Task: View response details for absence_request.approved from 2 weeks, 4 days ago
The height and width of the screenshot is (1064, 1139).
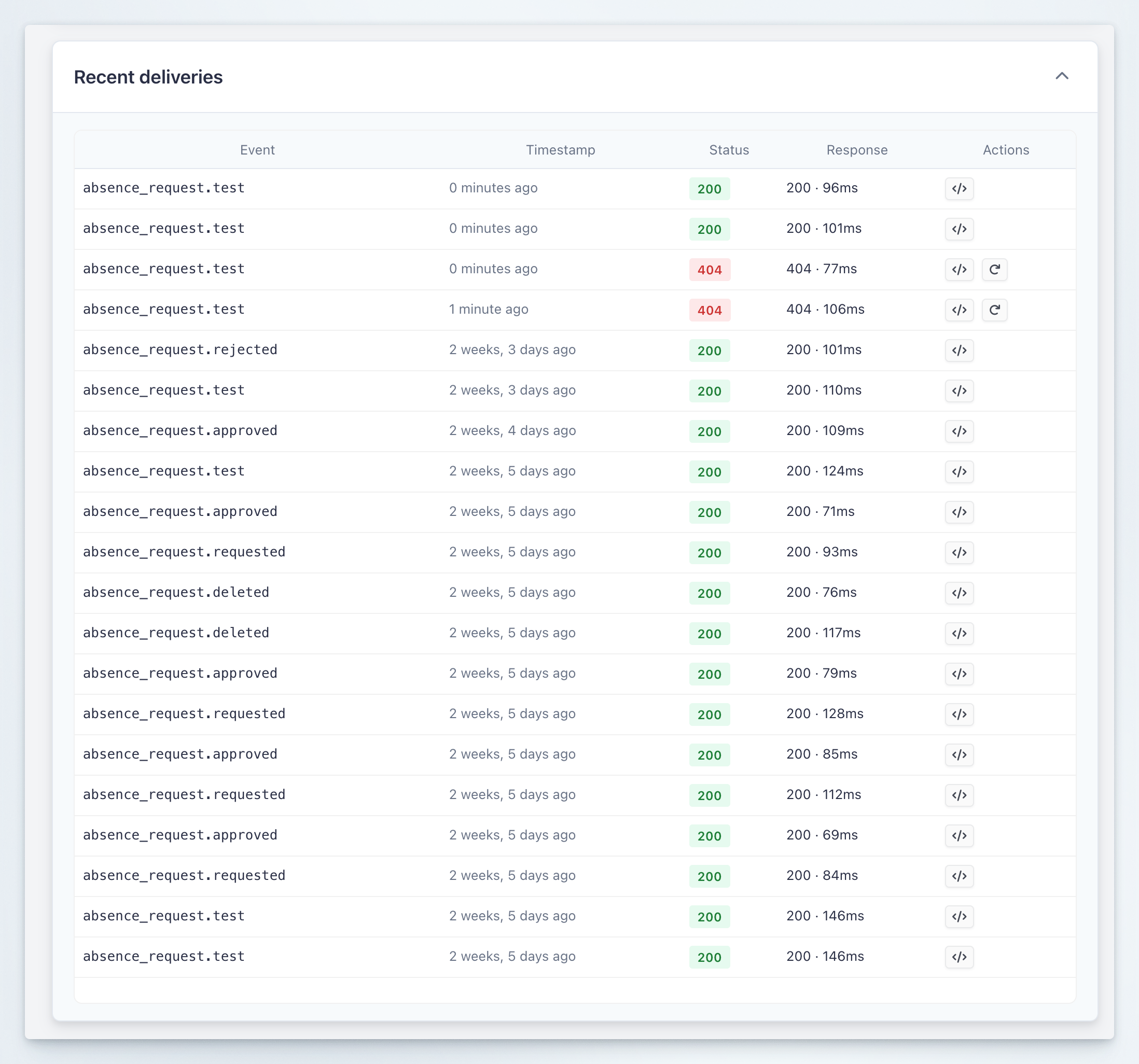Action: point(959,431)
